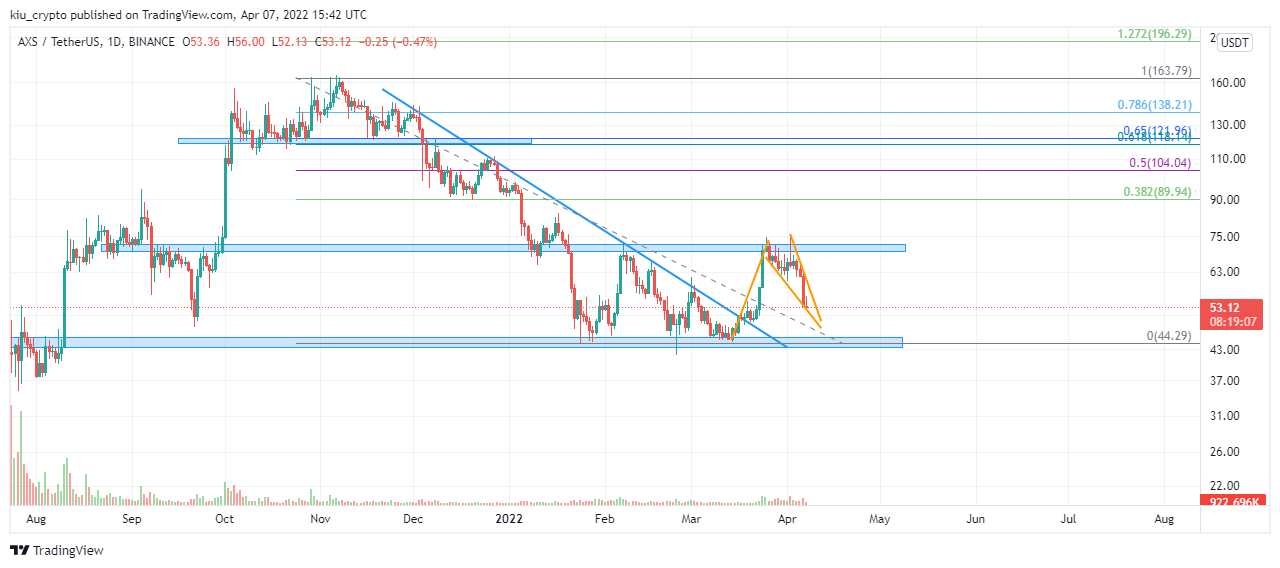
Task: Select the high value H56.00
Action: (x=246, y=41)
